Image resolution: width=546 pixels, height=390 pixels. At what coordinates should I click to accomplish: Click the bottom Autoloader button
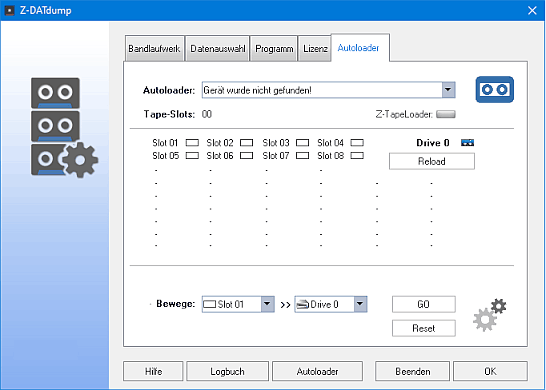317,371
